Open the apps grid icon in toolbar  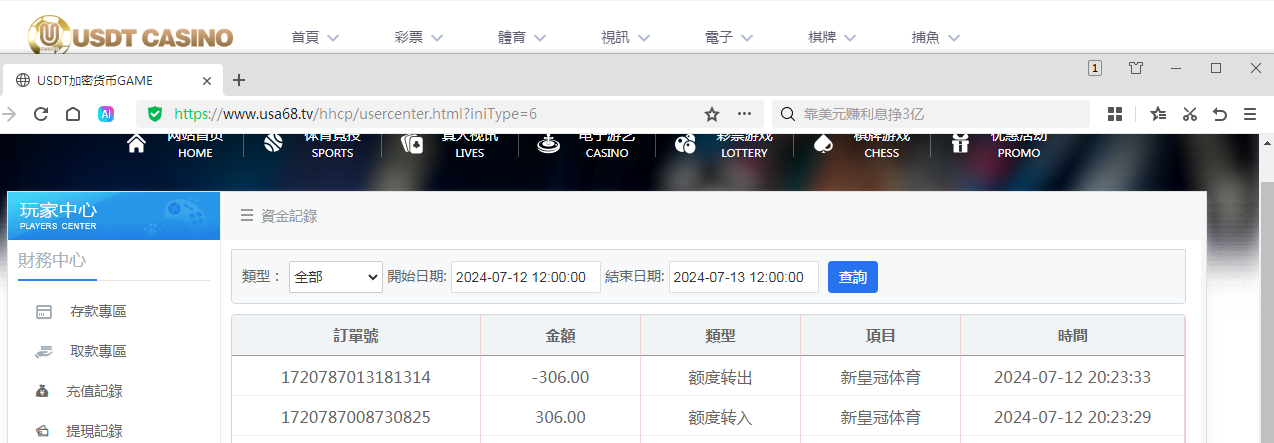(x=1115, y=114)
